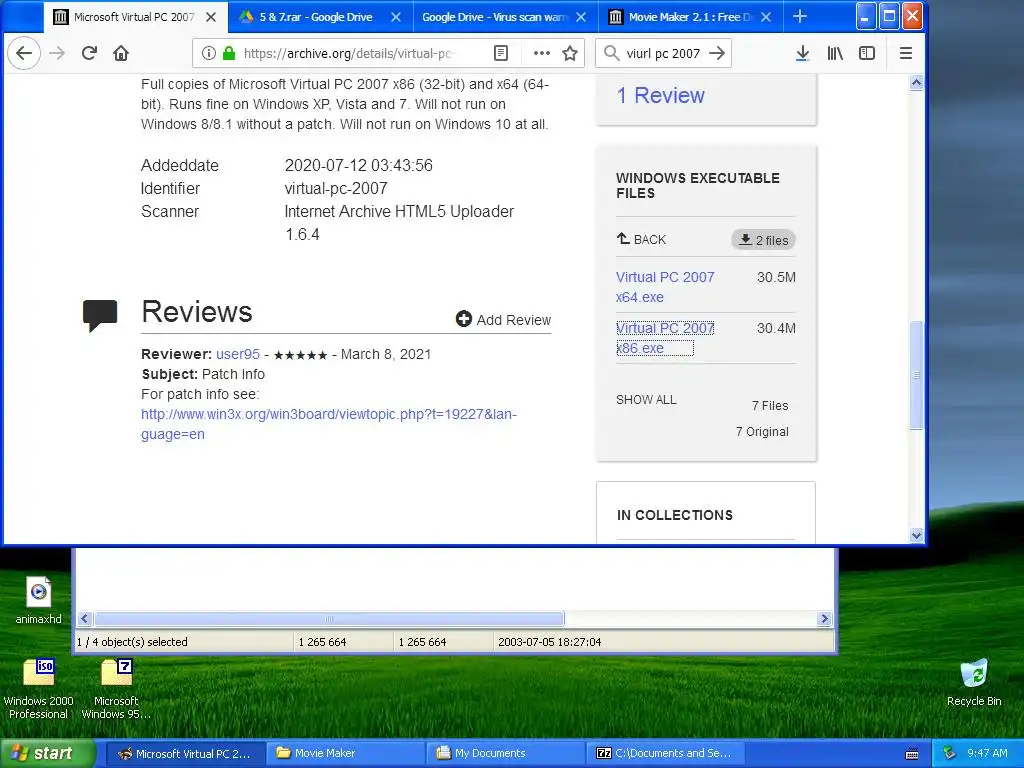1024x768 pixels.
Task: Click the browser vertical scrollbar thumb
Action: [916, 374]
